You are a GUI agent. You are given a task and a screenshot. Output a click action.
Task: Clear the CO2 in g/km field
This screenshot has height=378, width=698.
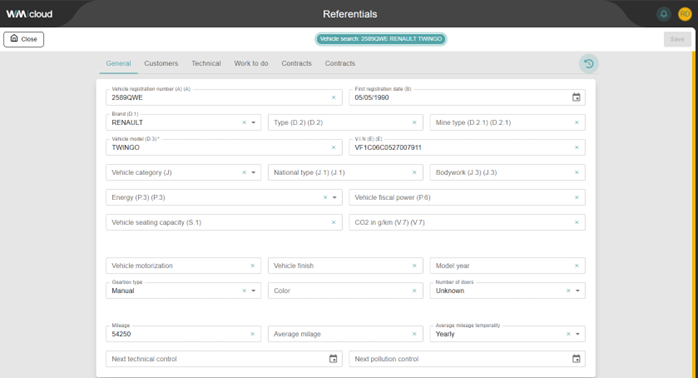point(576,222)
